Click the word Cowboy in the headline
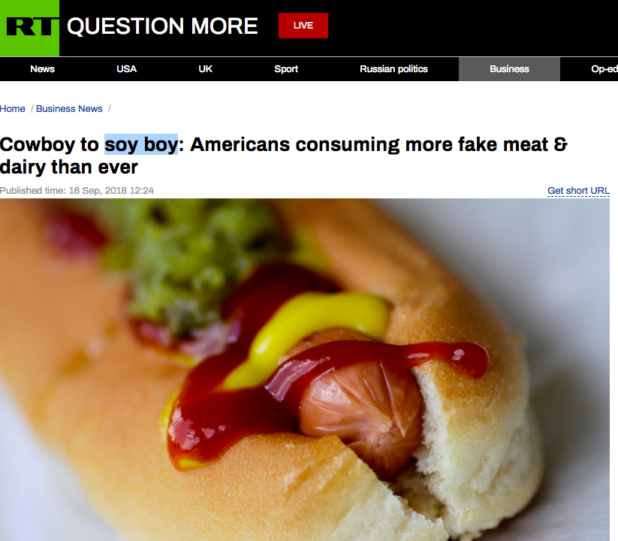This screenshot has width=618, height=541. click(x=37, y=145)
